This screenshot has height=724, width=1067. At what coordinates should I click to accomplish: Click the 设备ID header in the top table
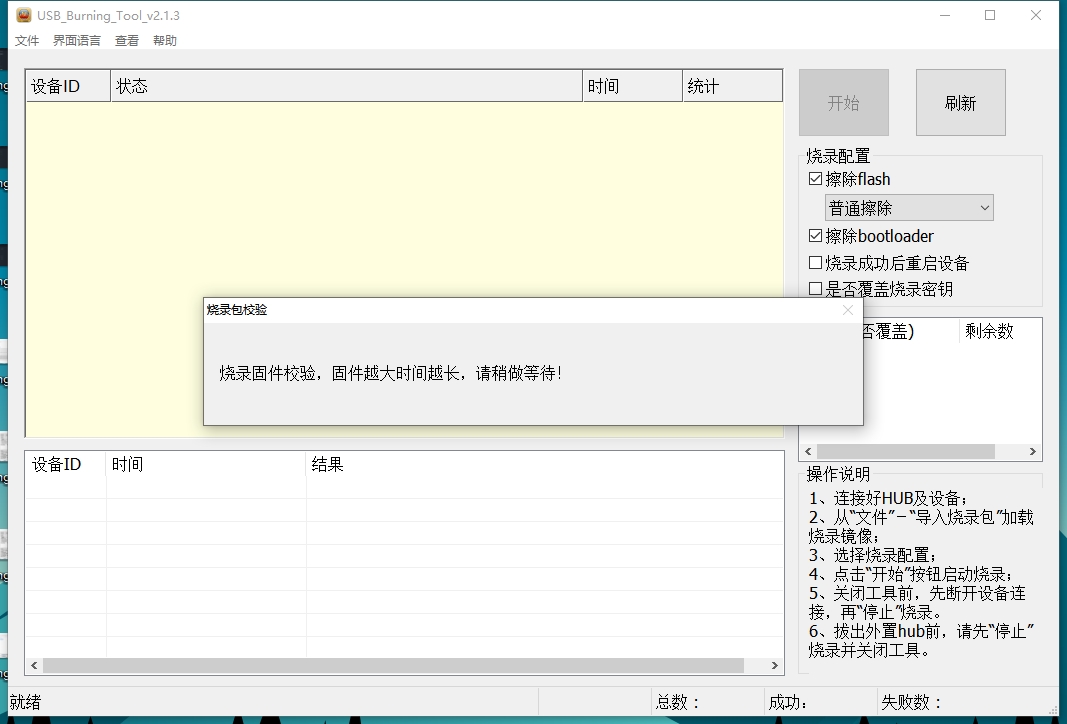pos(68,86)
